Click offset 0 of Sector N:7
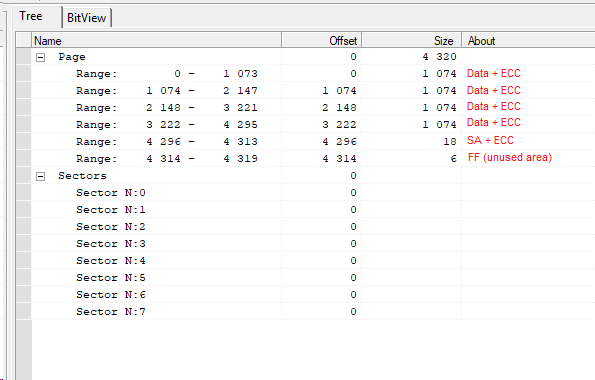This screenshot has width=595, height=380. [x=353, y=312]
